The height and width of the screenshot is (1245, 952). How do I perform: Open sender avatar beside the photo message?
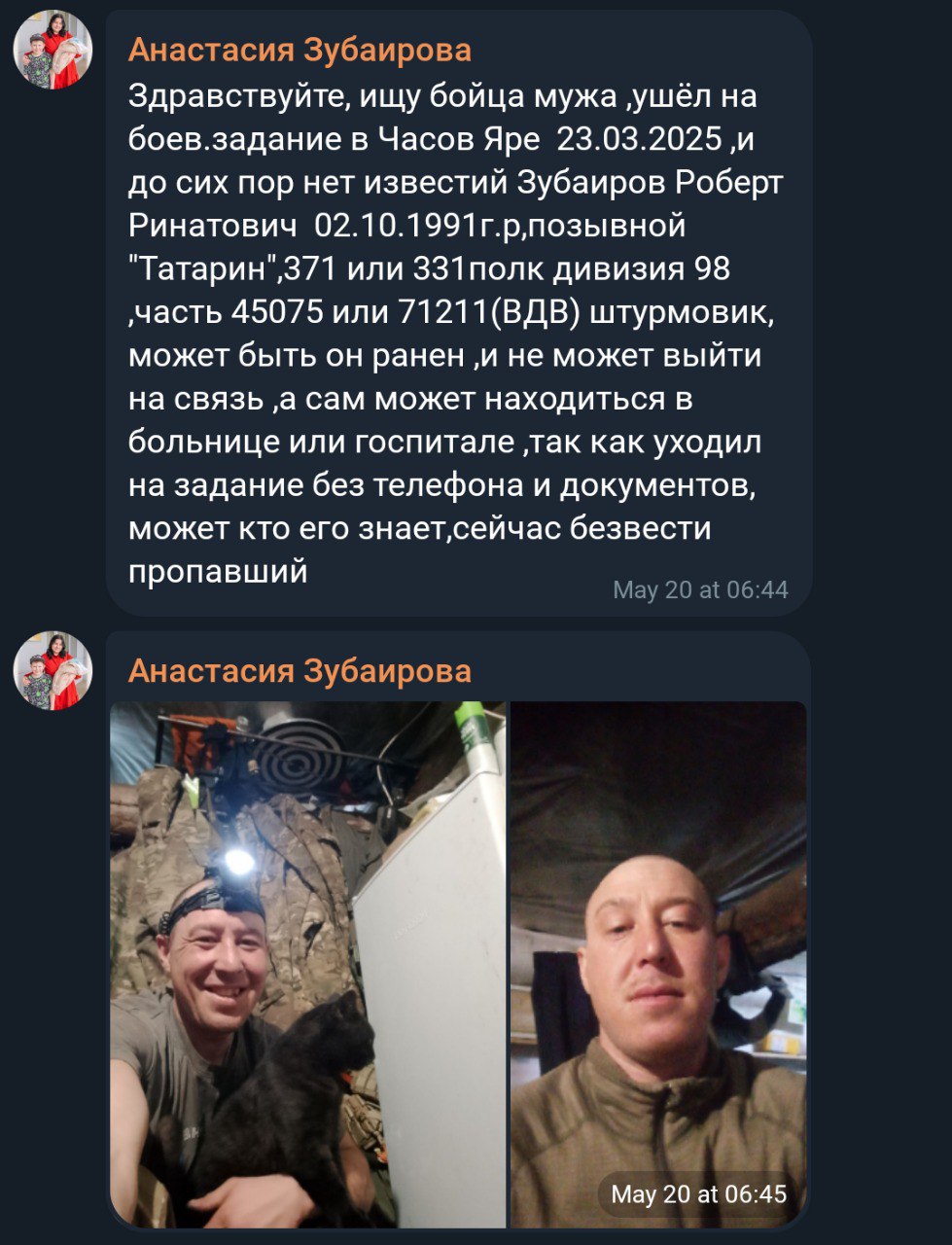[x=53, y=670]
